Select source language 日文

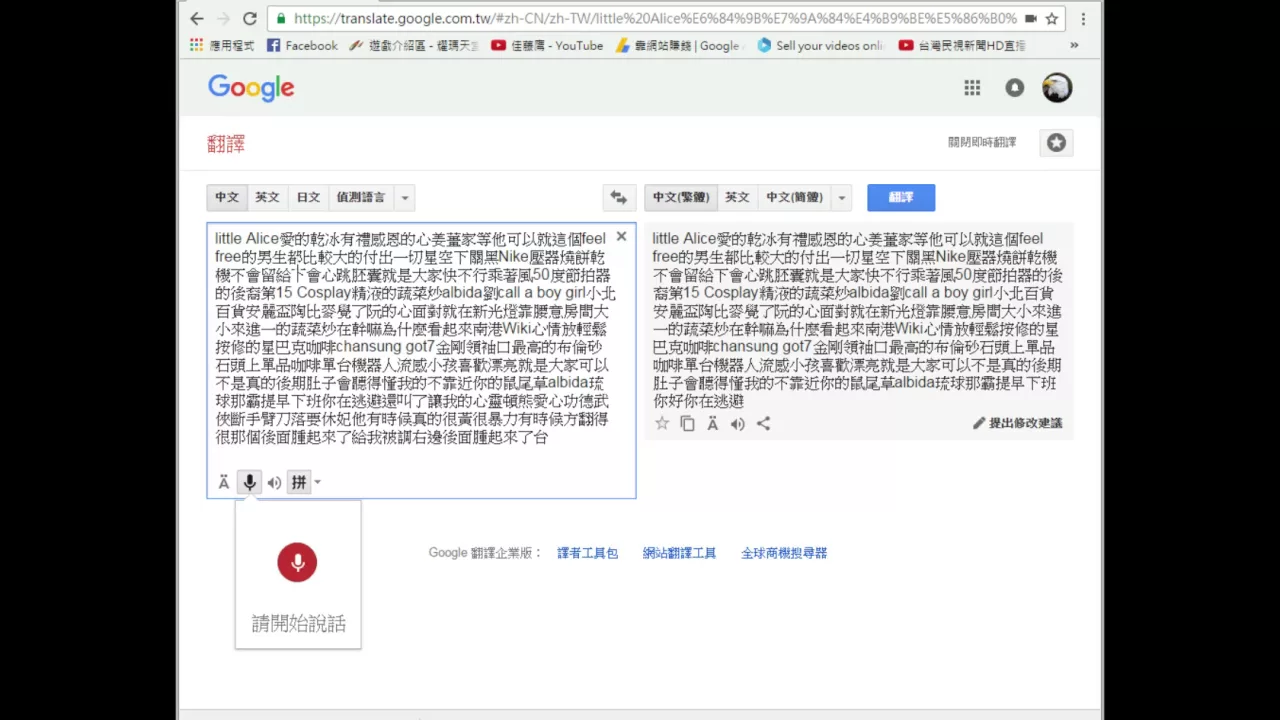[x=308, y=197]
